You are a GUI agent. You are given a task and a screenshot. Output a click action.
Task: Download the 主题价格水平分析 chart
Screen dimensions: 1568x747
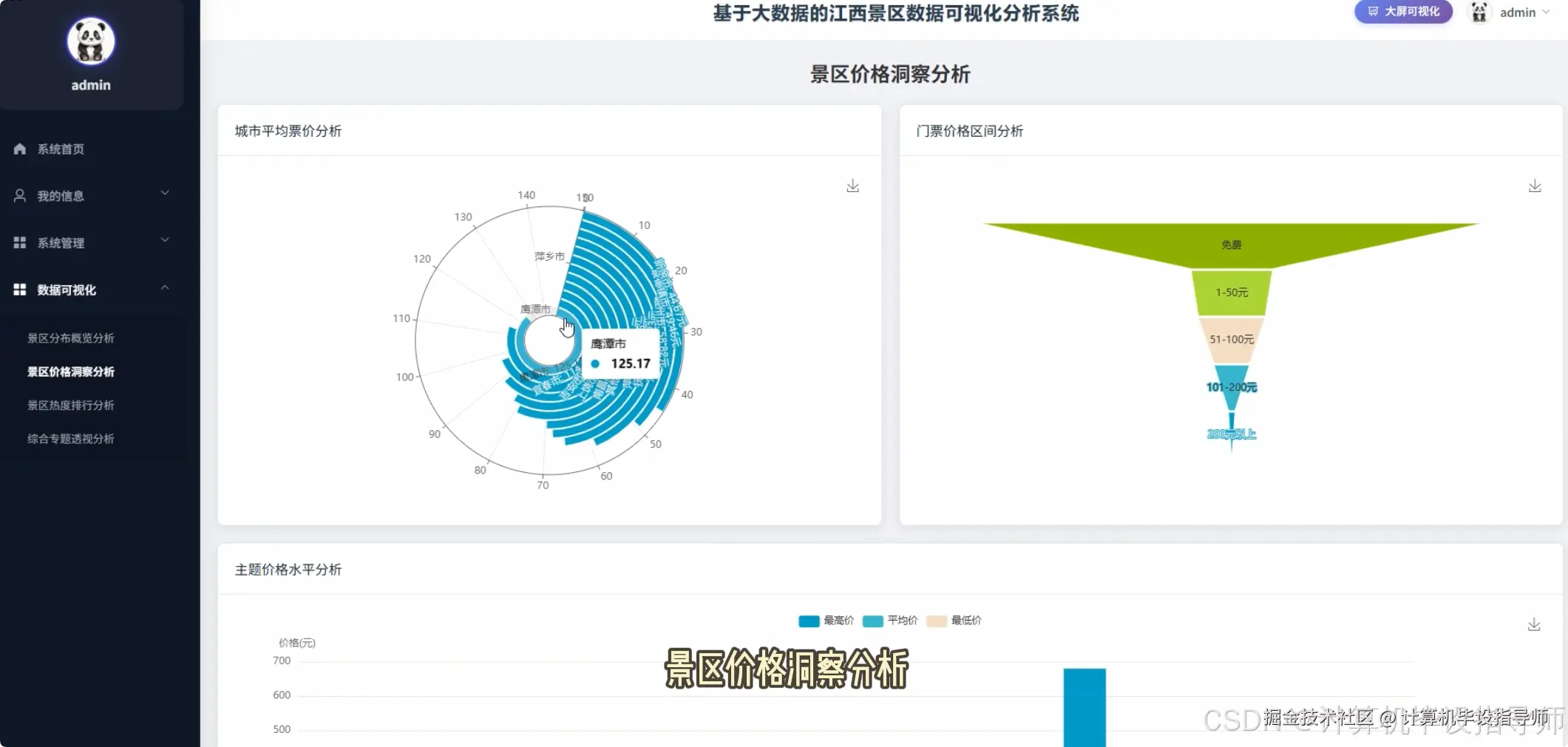[1535, 624]
